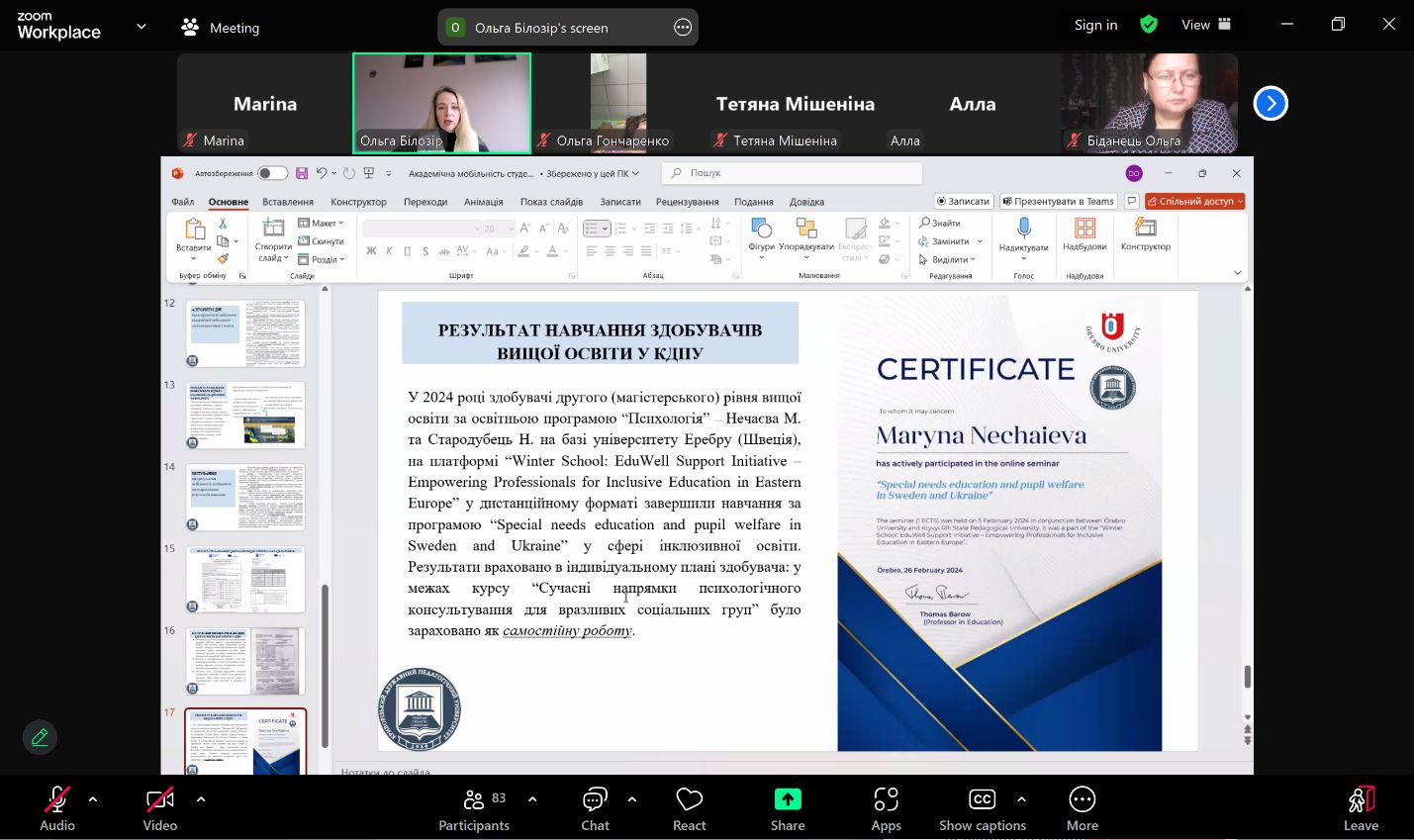This screenshot has width=1414, height=840.
Task: Click the green Share screen icon
Action: coord(788,799)
